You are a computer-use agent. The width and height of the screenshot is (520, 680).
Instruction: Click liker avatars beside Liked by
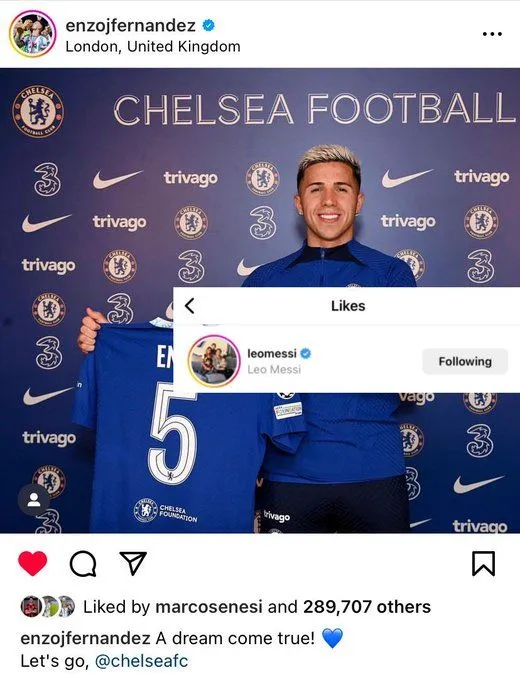(x=47, y=606)
